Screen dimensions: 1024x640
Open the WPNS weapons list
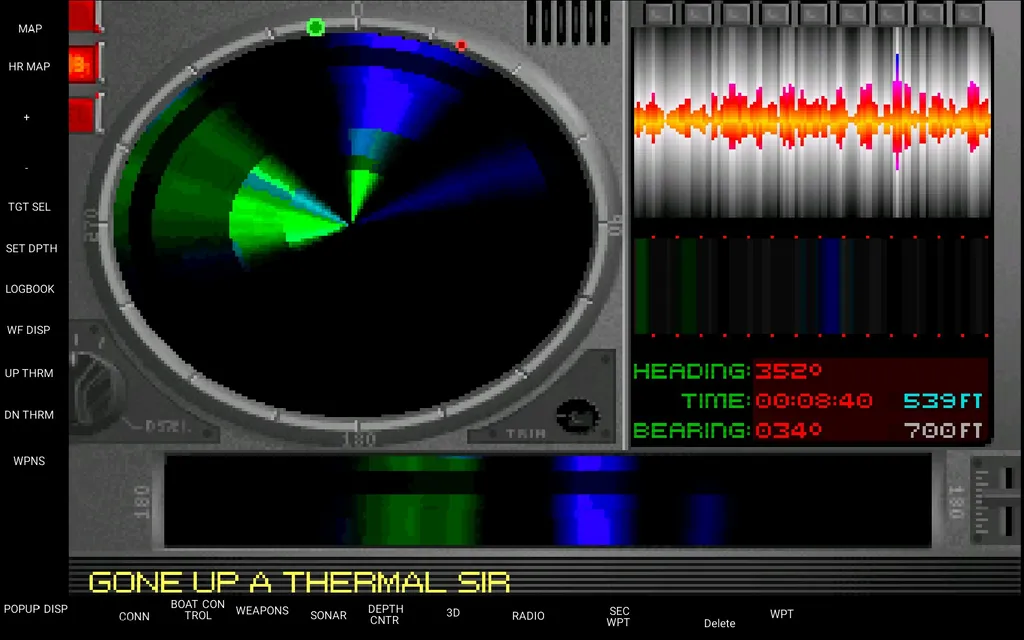pos(29,461)
